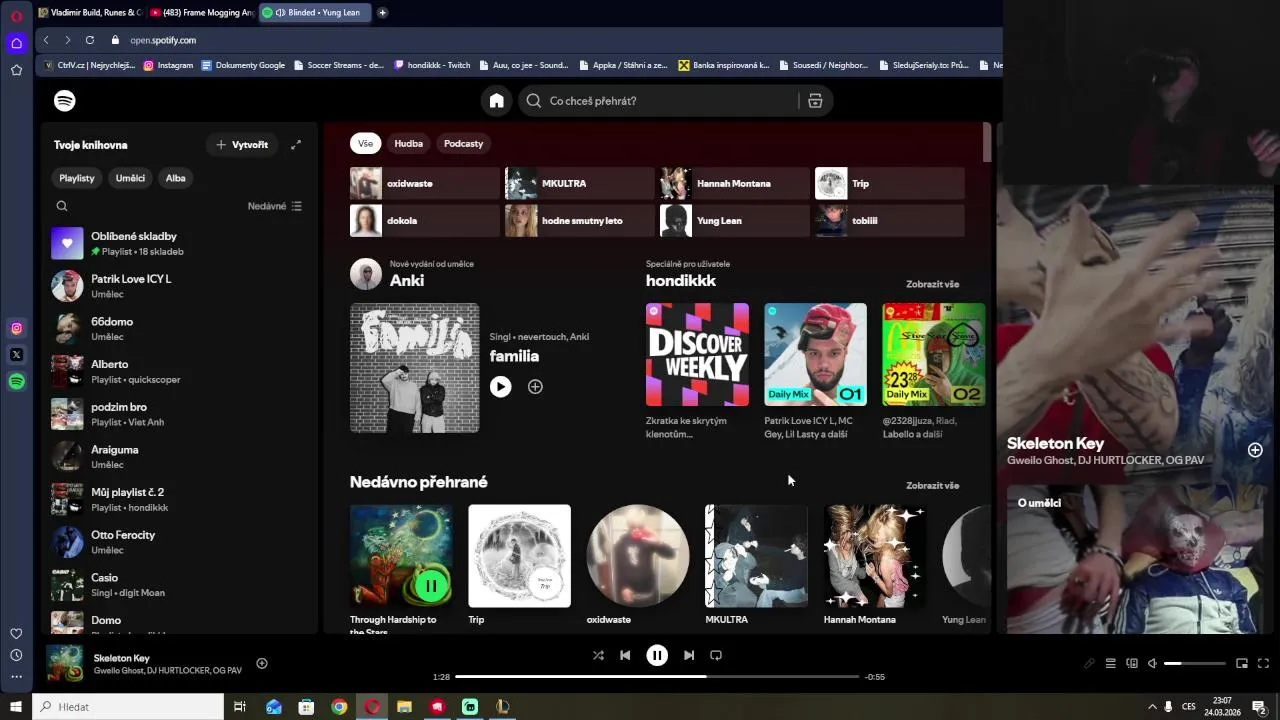Open the Dokumenty Google bookmark
This screenshot has height=720, width=1280.
pos(243,65)
